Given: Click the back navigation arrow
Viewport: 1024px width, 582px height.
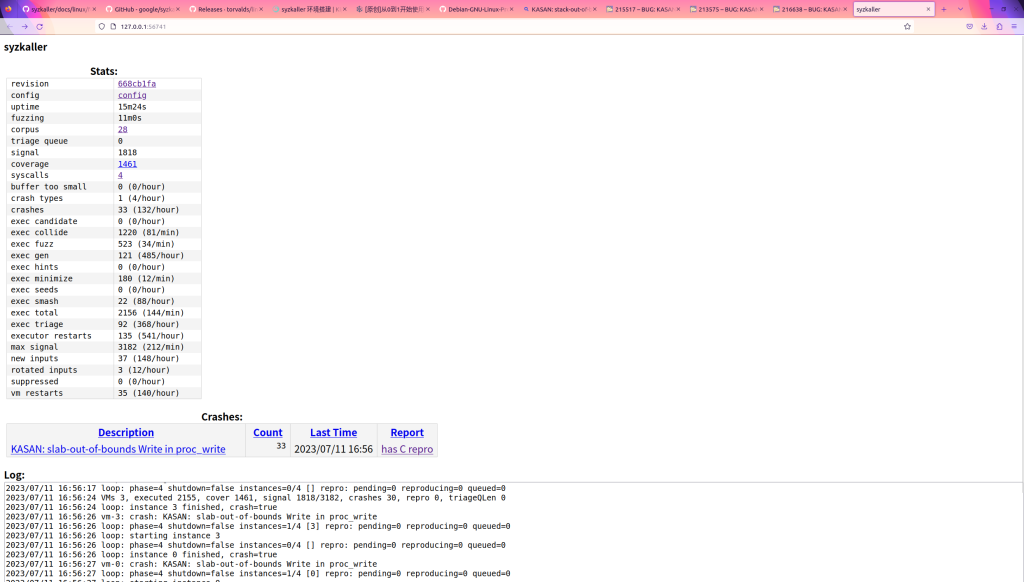Looking at the screenshot, I should (x=10, y=27).
